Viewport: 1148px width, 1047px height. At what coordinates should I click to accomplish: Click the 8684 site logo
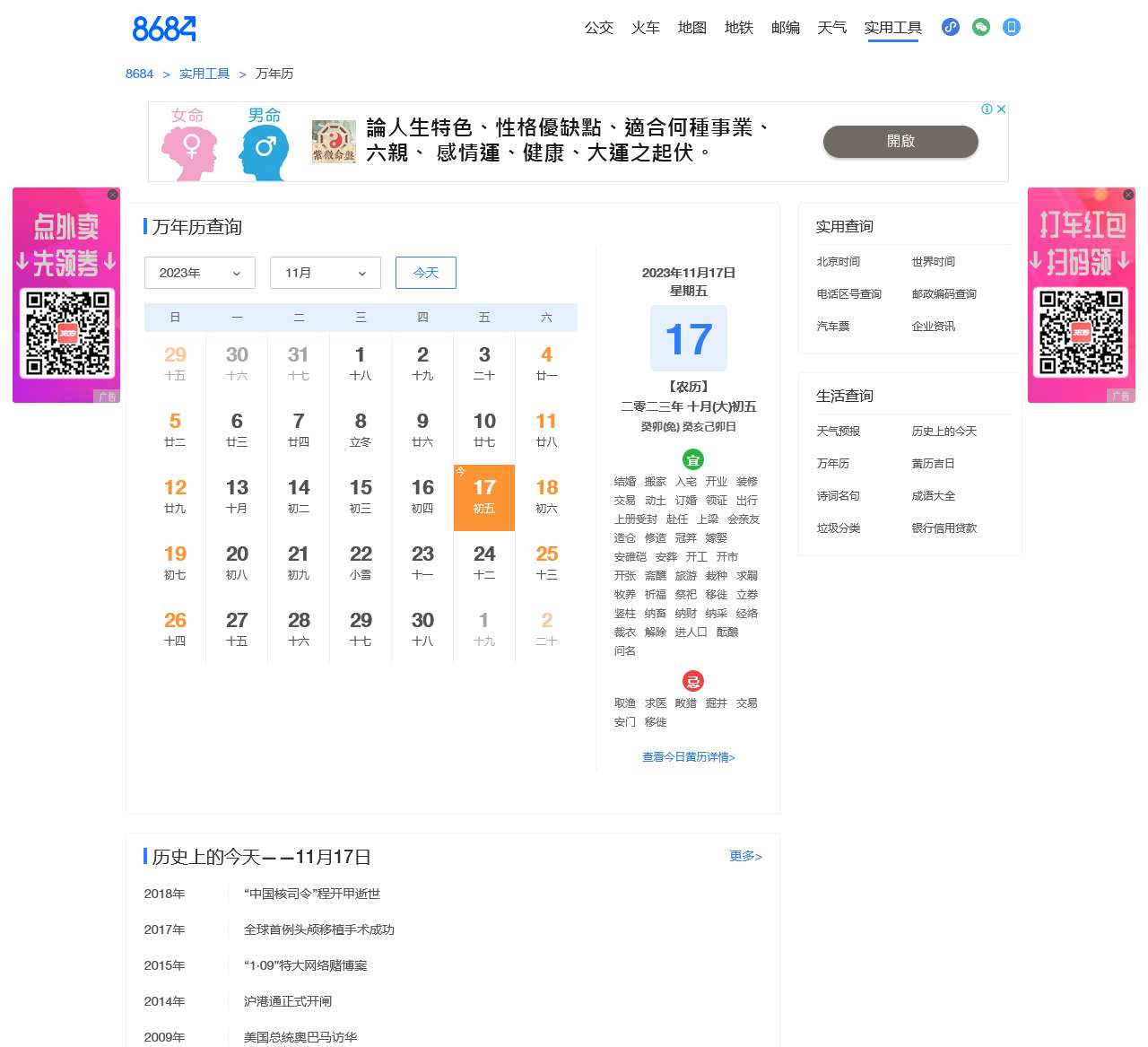[164, 29]
